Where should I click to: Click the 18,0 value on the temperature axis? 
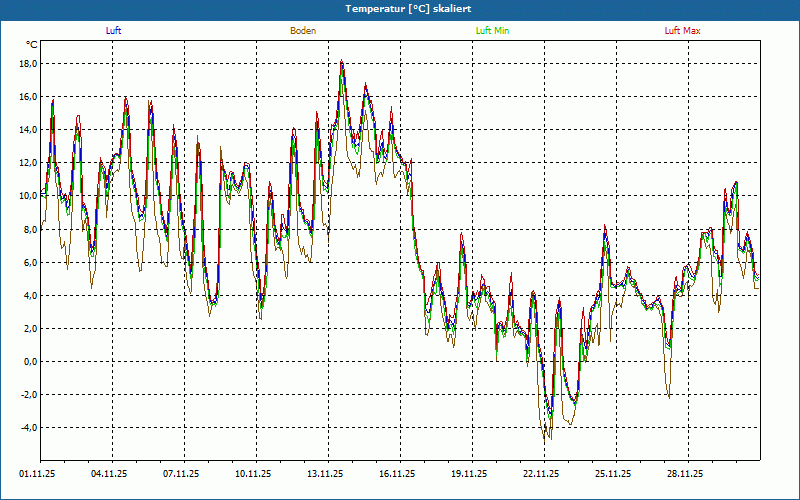[28, 64]
